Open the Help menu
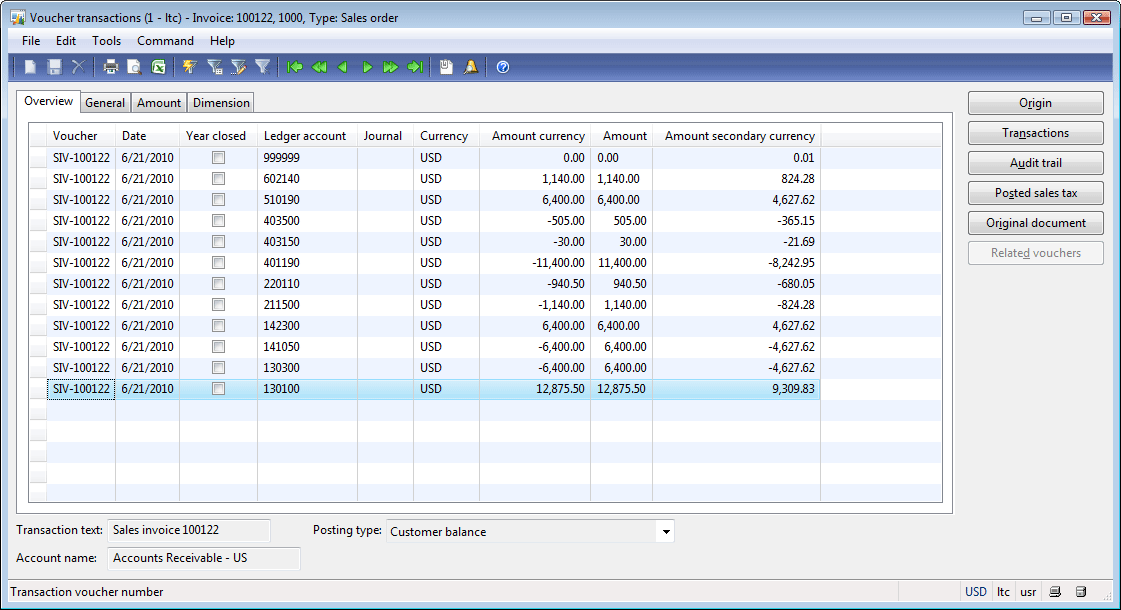1121x610 pixels. pyautogui.click(x=222, y=41)
